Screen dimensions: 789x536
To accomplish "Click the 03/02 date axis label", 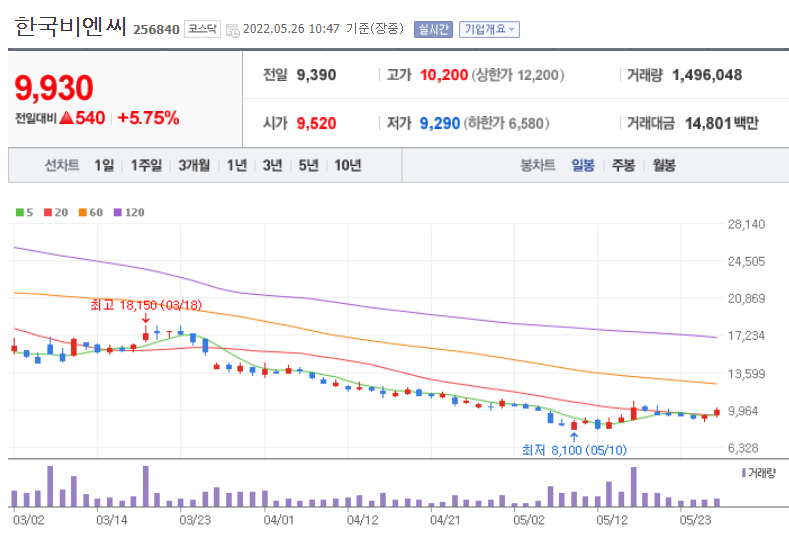I will pyautogui.click(x=28, y=520).
